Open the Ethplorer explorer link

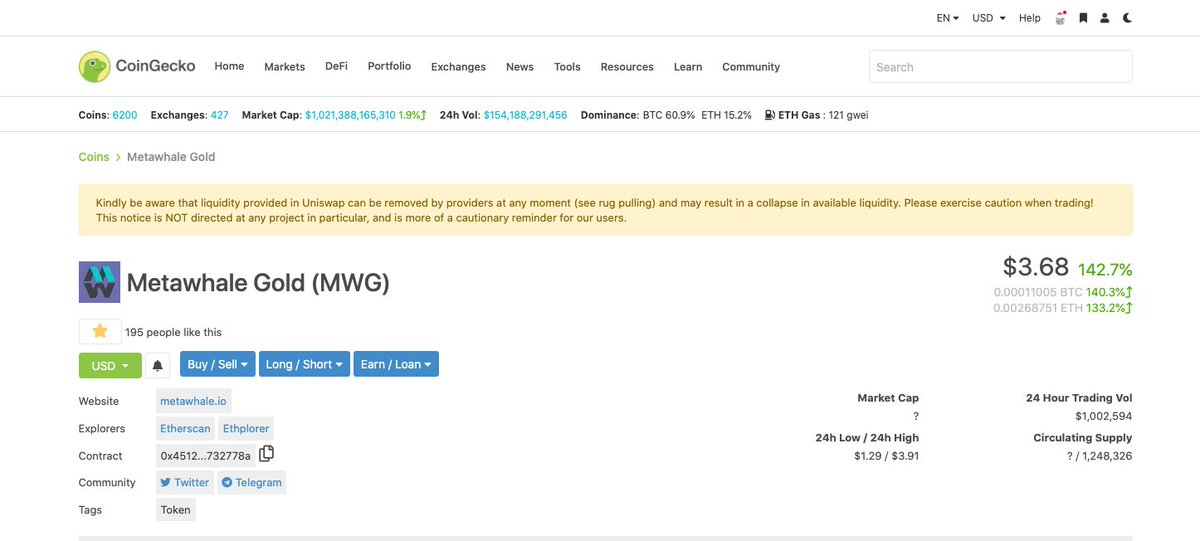[x=246, y=428]
